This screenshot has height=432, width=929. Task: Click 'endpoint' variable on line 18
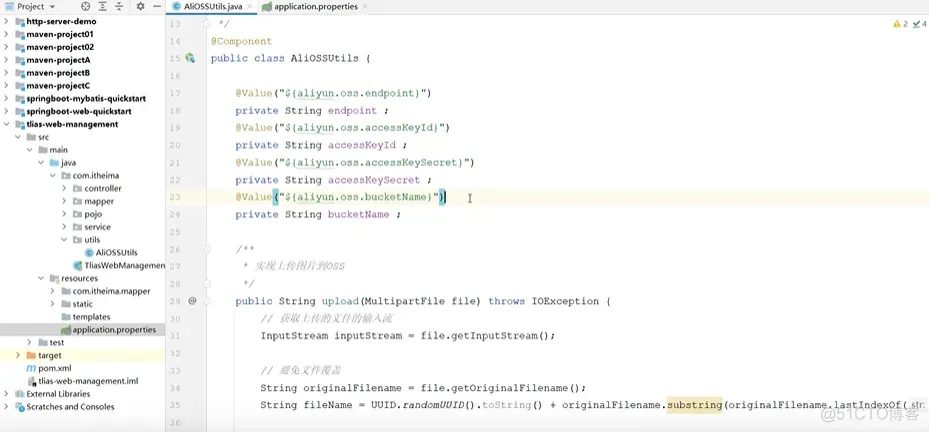point(352,110)
